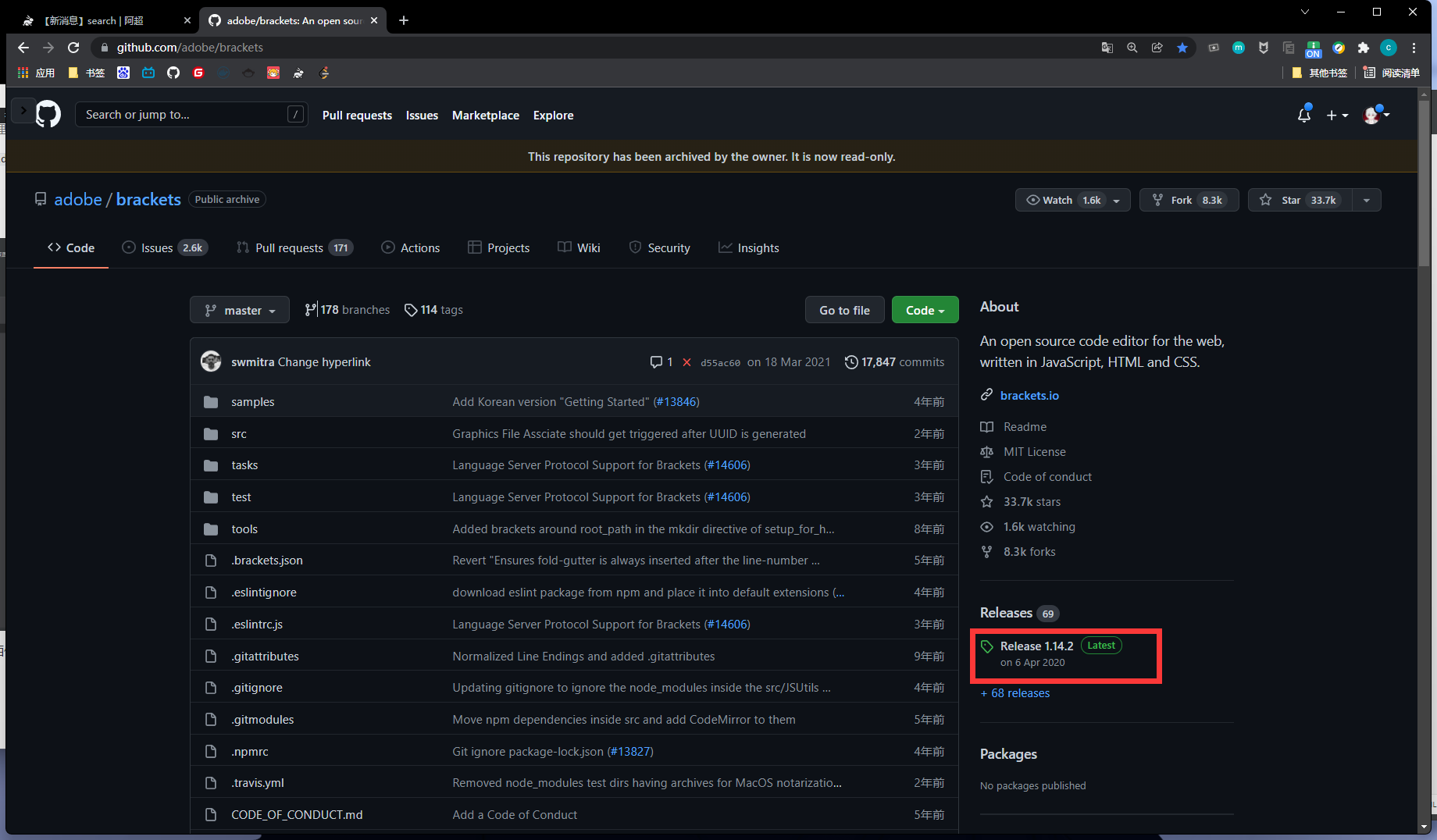The height and width of the screenshot is (840, 1437).
Task: Click the tab search chevron in title bar
Action: [1305, 12]
